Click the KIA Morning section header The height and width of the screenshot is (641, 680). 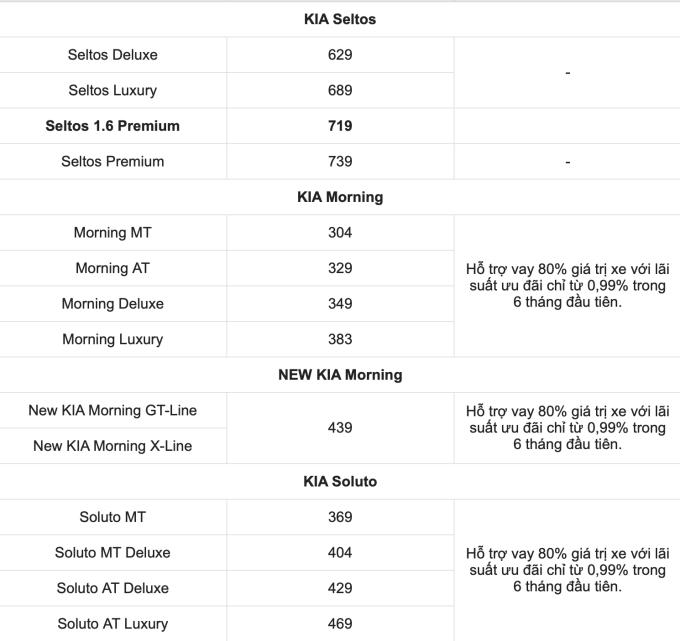(x=340, y=197)
